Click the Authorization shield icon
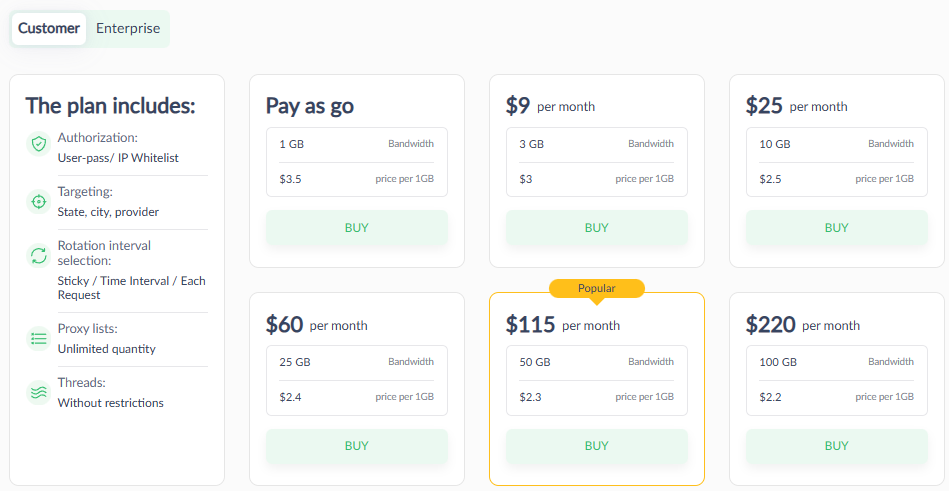The image size is (949, 491). 38,145
